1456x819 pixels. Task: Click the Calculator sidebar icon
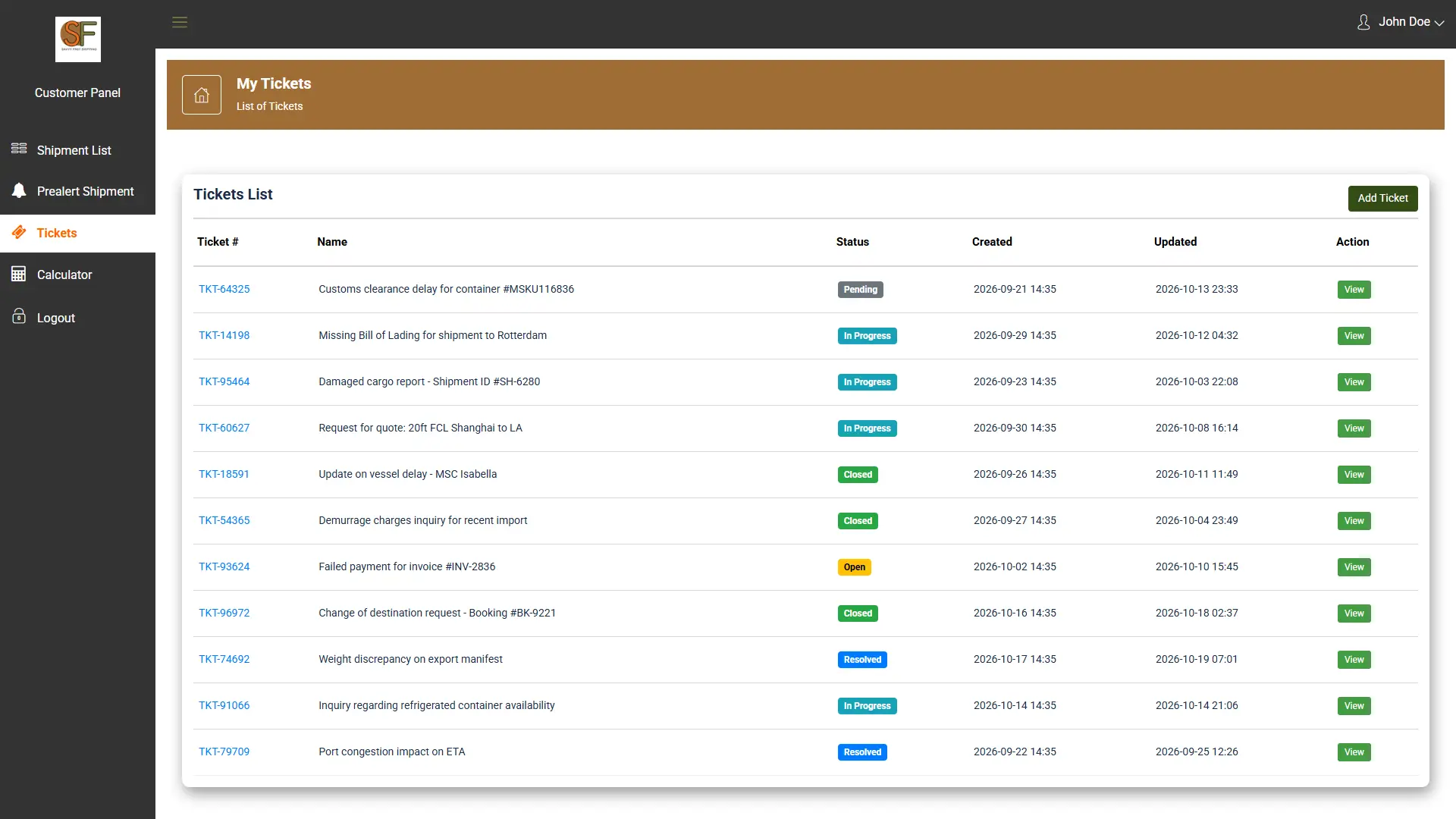click(x=19, y=274)
